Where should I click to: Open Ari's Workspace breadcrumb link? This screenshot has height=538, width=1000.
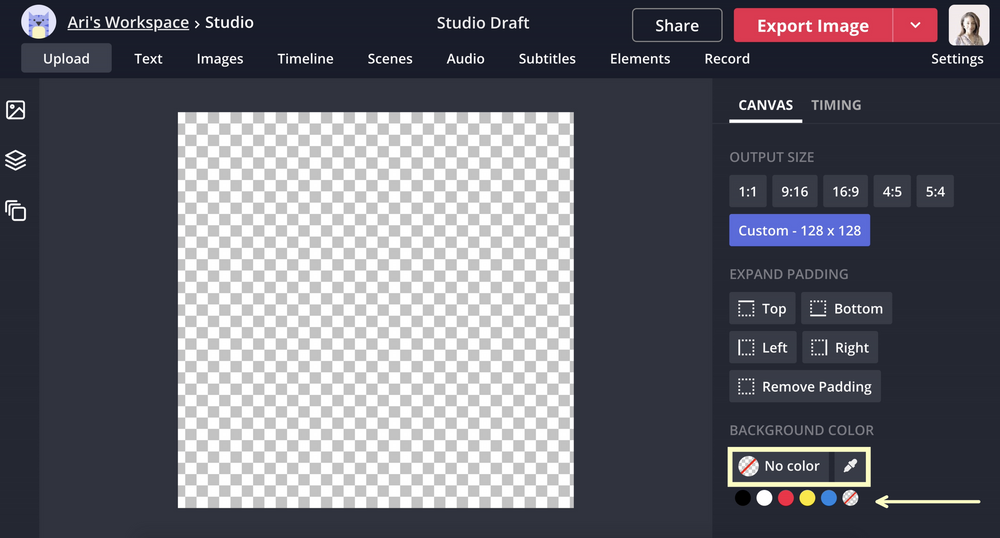click(x=128, y=22)
